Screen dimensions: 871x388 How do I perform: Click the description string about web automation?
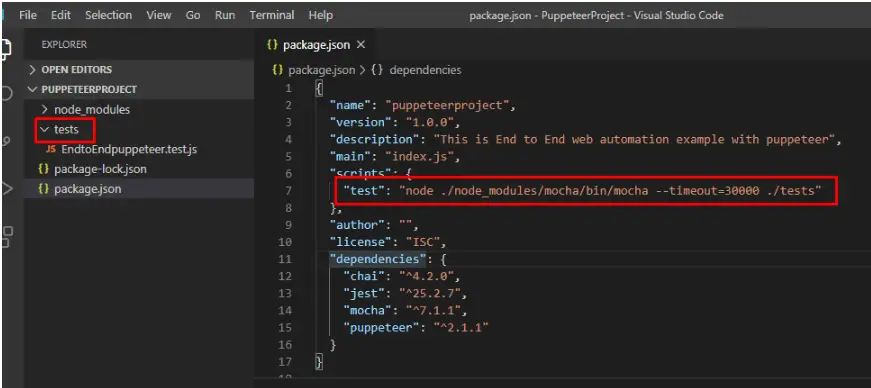pos(635,140)
